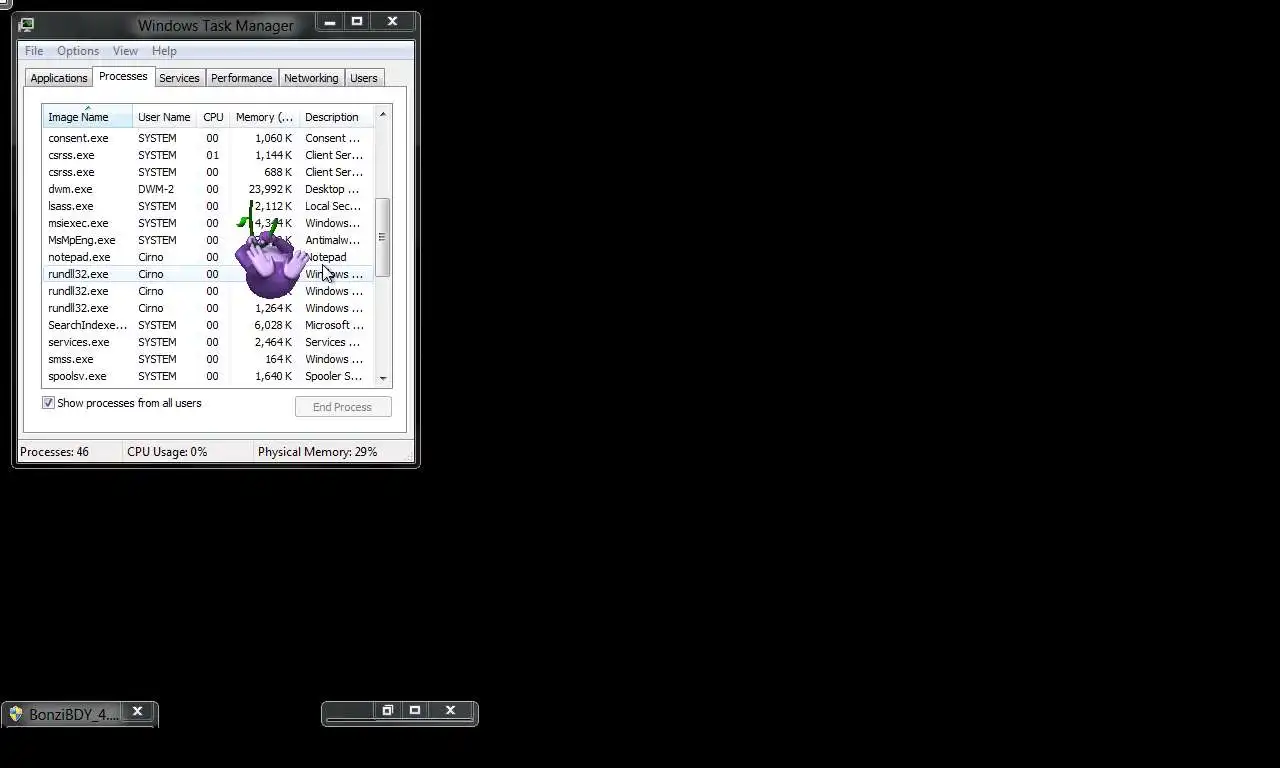Sort by Memory column header
This screenshot has height=768, width=1280.
264,117
